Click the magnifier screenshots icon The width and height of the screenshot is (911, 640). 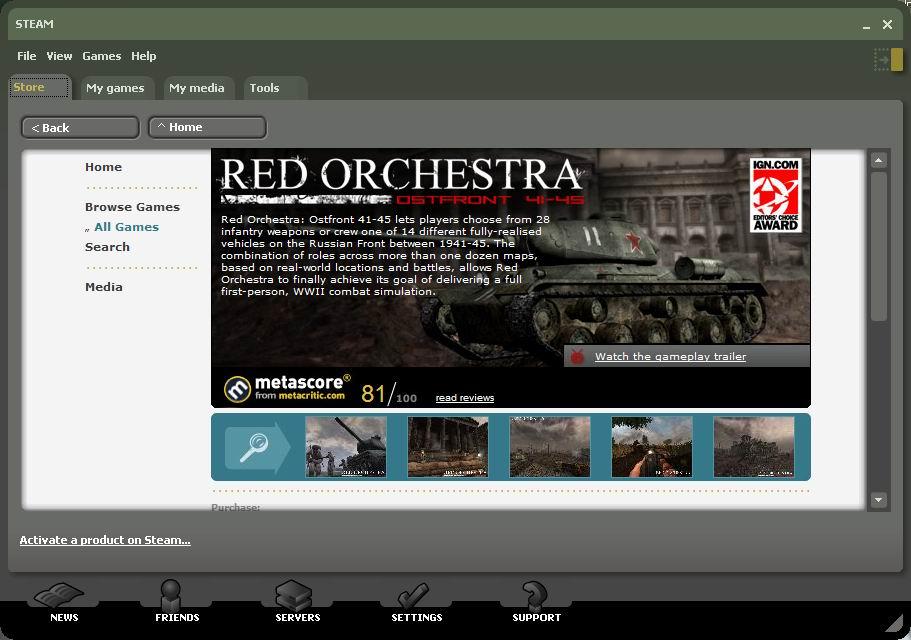[x=257, y=447]
